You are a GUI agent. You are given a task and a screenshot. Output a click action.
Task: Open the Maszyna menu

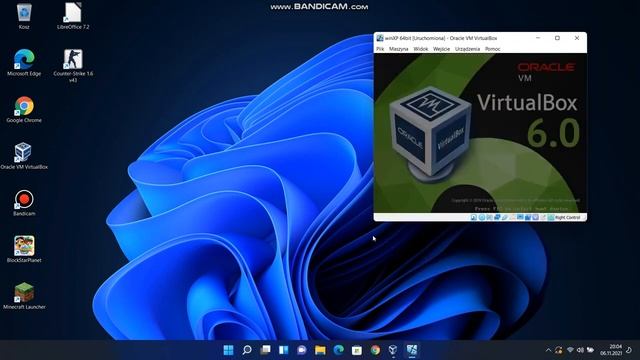[x=398, y=49]
